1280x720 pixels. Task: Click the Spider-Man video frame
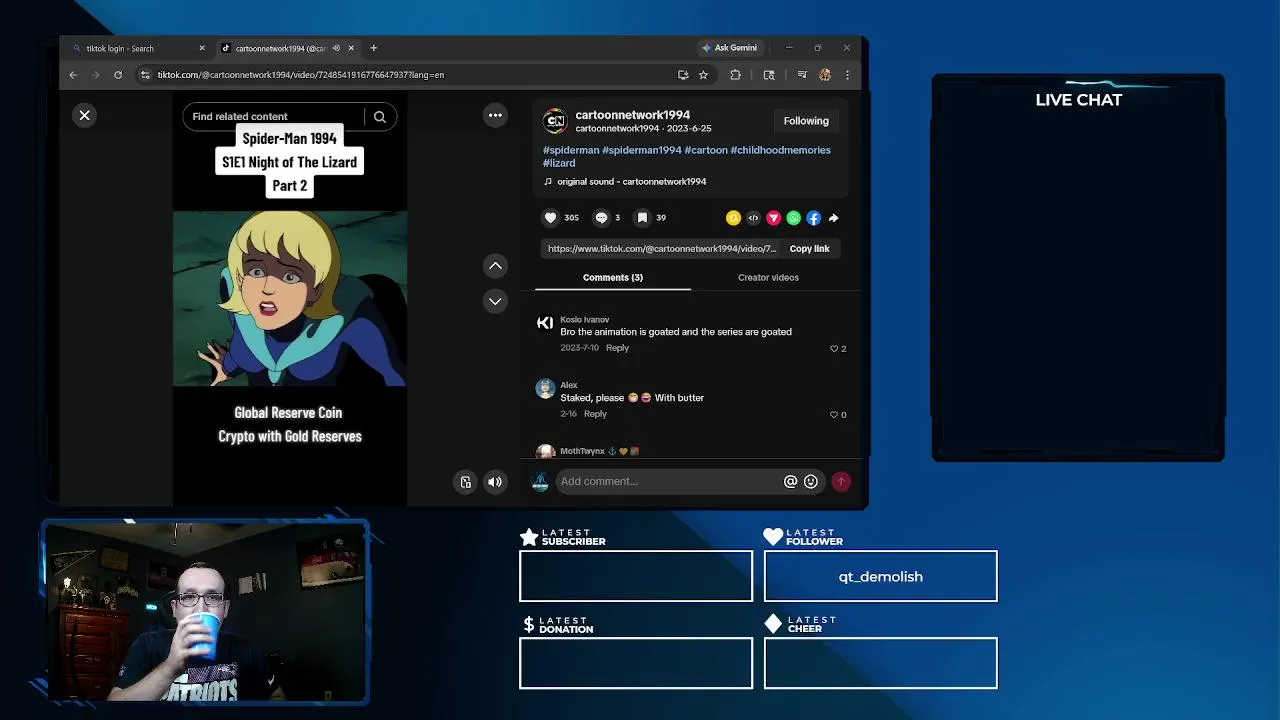tap(290, 298)
